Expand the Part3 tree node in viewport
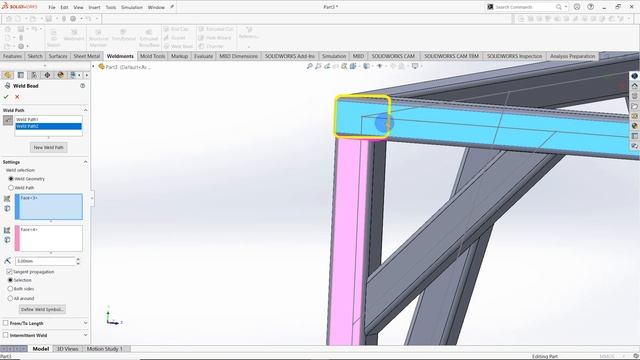Screen dimensions: 640x360 coord(93,67)
